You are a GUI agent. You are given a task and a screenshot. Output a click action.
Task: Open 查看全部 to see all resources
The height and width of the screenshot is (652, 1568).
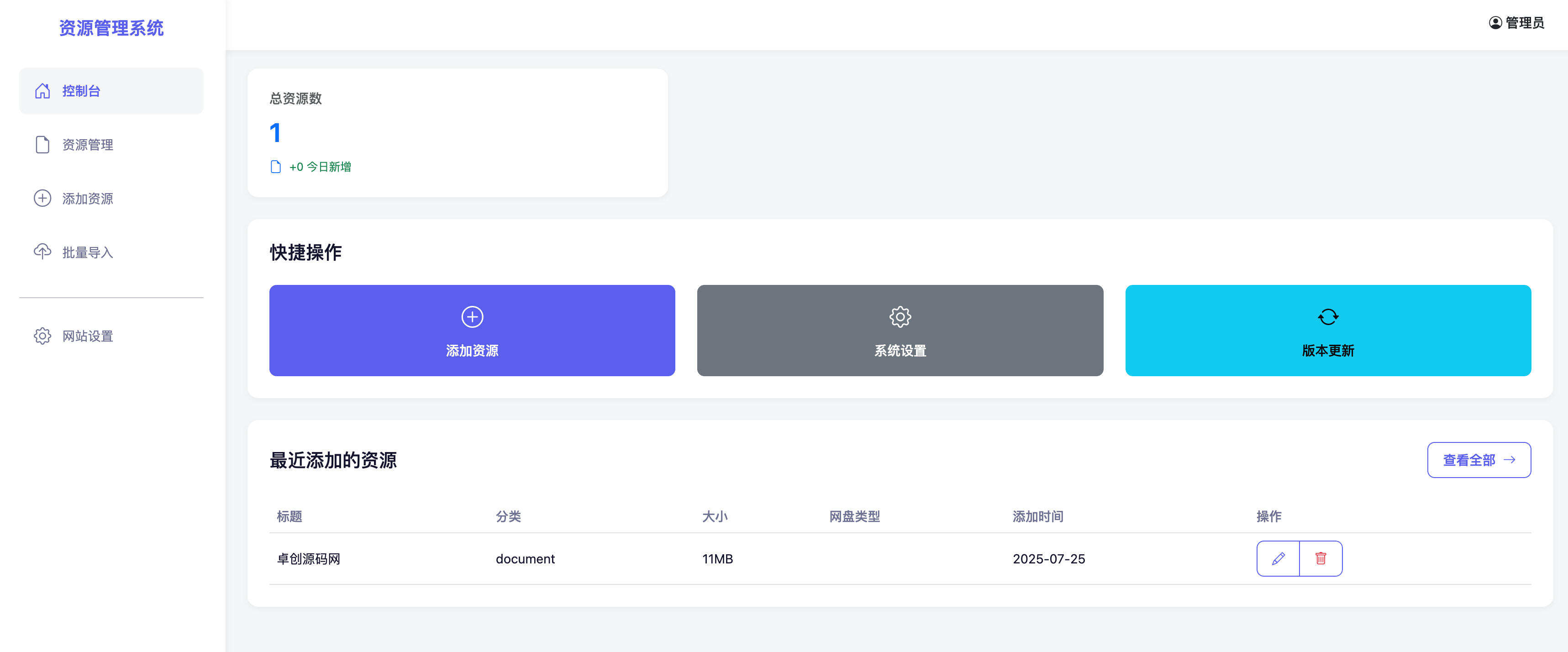pos(1479,460)
